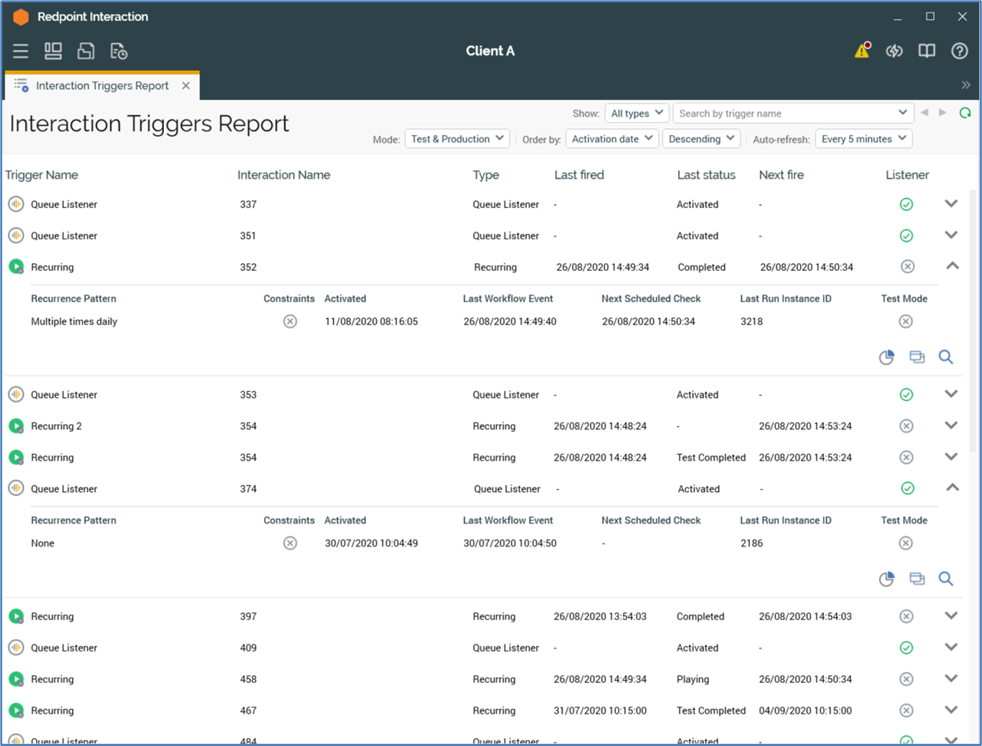Click the dashboard layout icon in toolbar
The width and height of the screenshot is (982, 746).
[x=53, y=51]
